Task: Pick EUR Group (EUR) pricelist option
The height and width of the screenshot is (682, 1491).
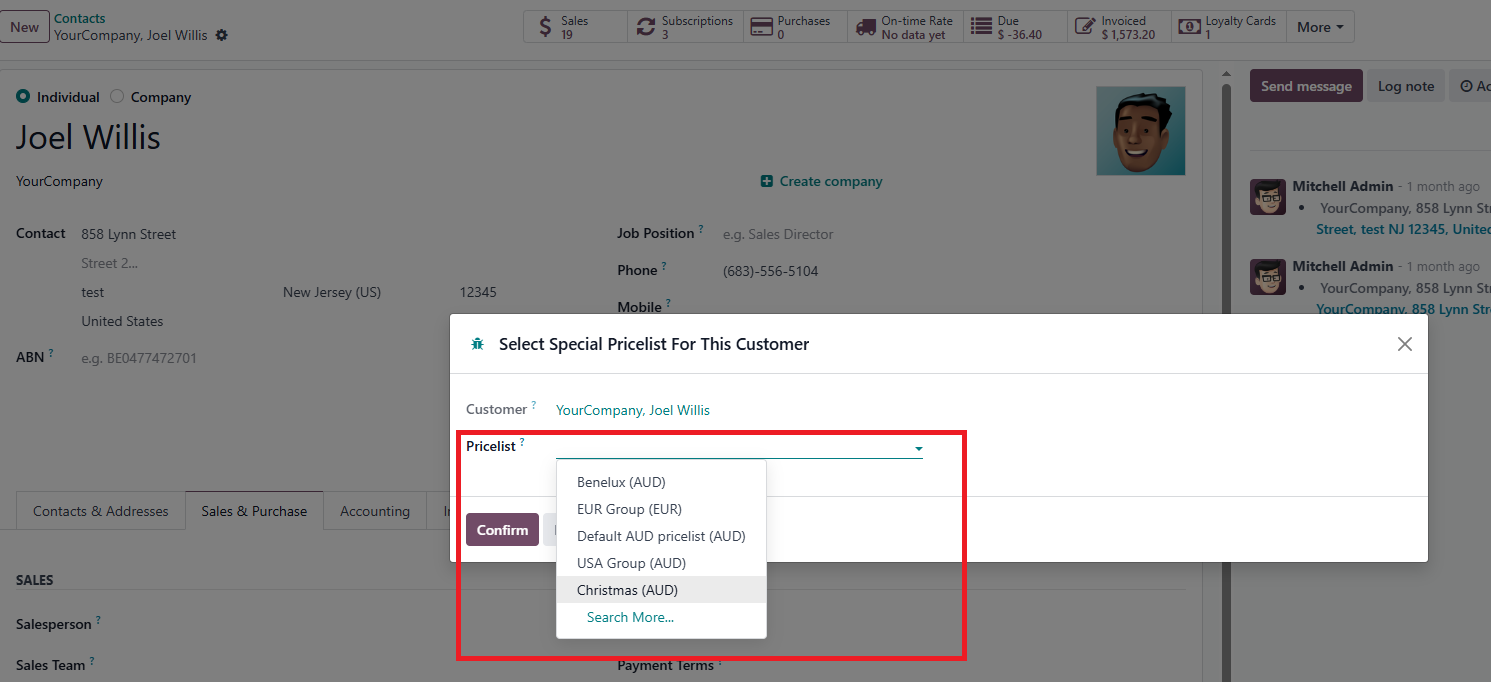Action: [x=629, y=509]
